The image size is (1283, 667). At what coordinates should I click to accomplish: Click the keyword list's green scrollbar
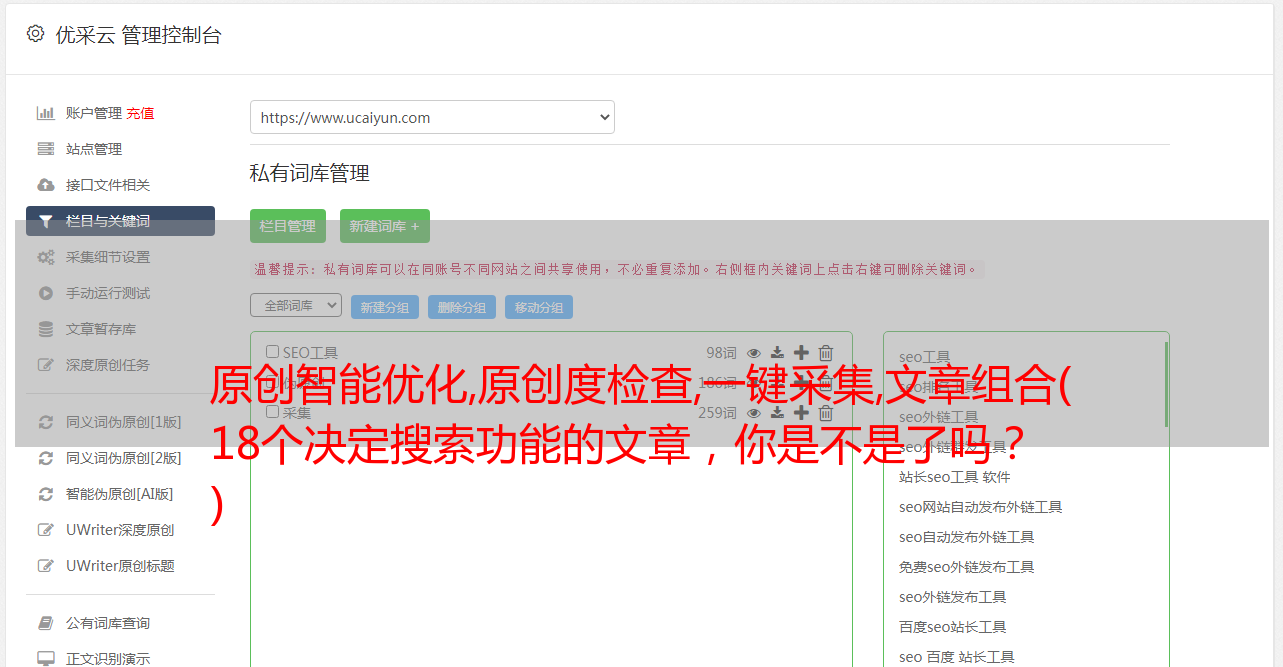point(1165,385)
